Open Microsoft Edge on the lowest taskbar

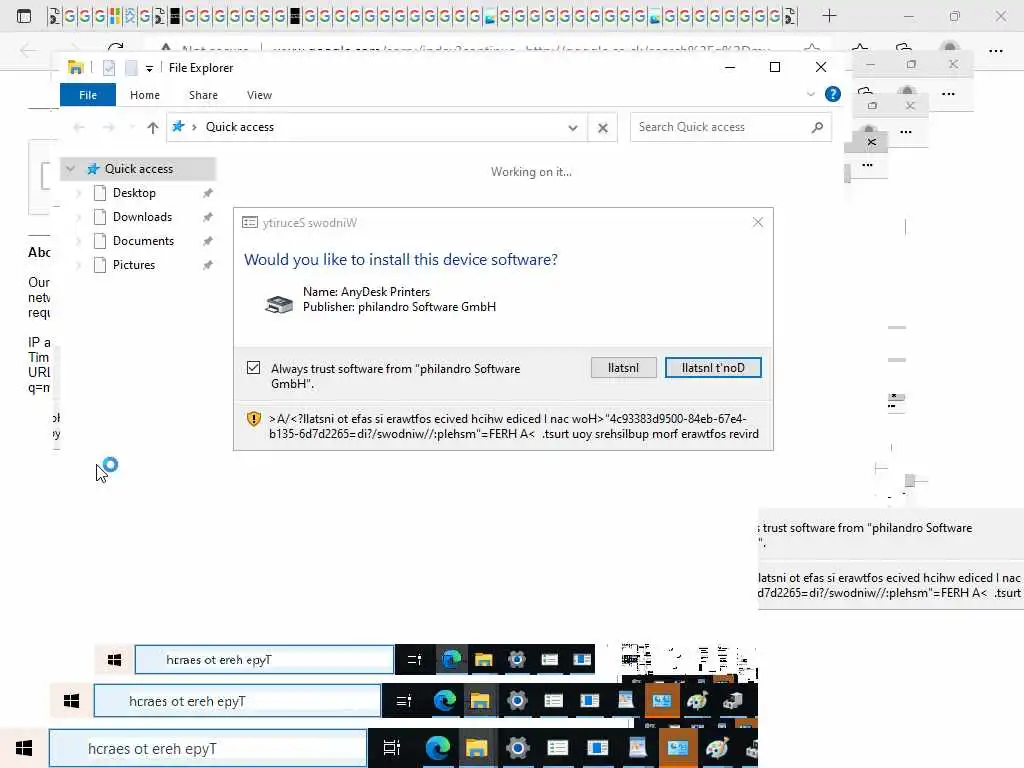click(x=438, y=748)
